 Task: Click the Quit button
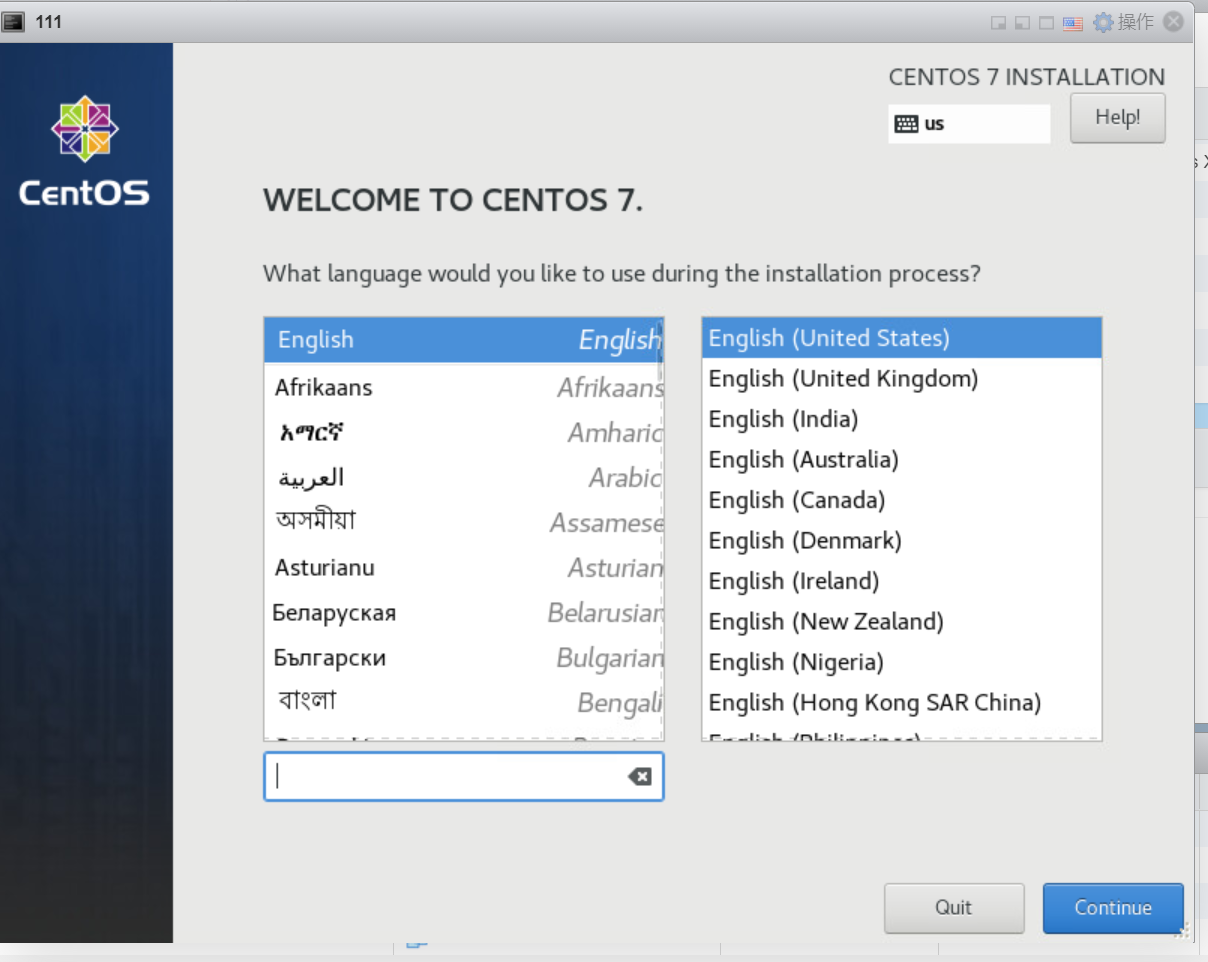(953, 907)
